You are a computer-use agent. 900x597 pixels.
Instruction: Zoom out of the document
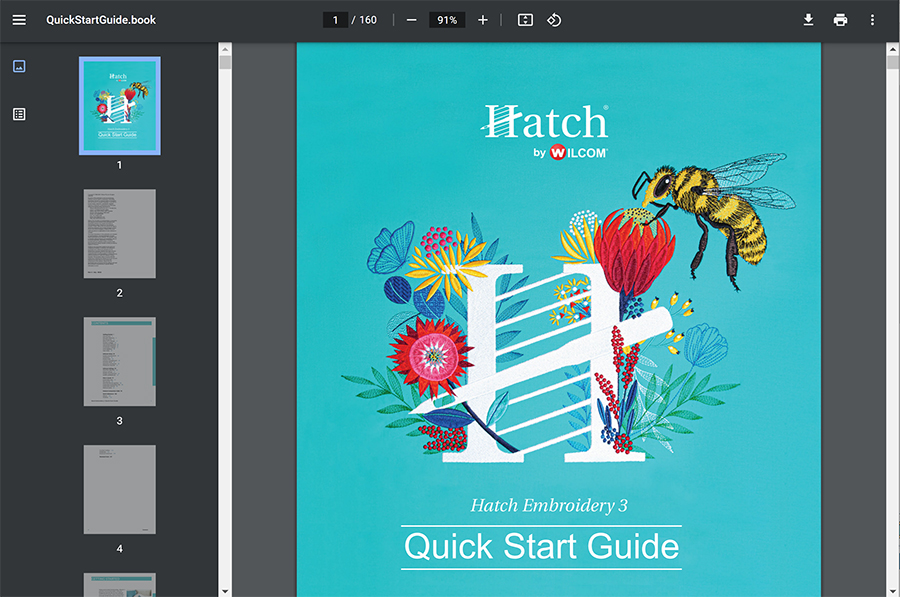coord(410,19)
